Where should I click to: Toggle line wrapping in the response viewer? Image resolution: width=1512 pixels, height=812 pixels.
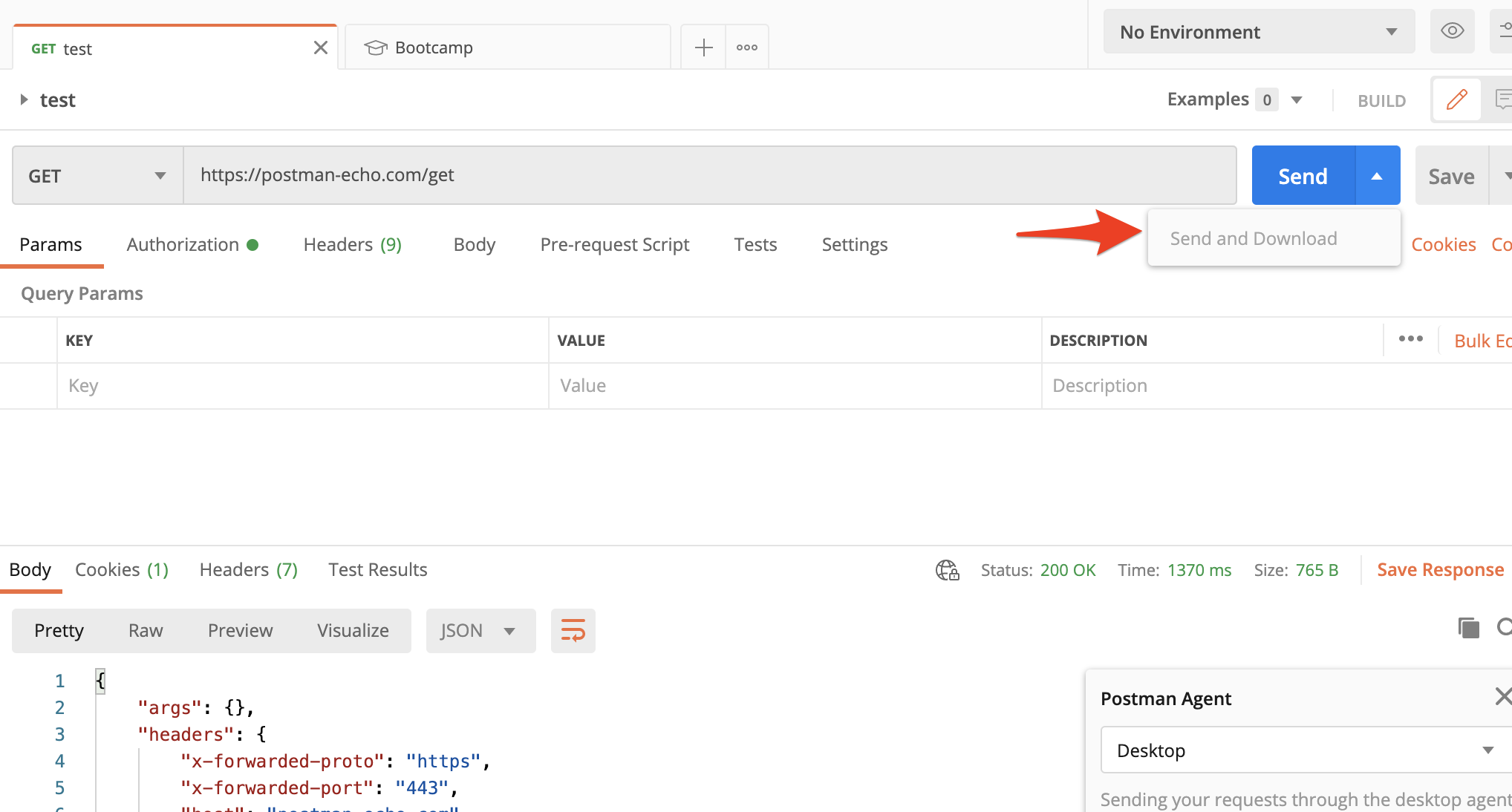click(x=573, y=630)
